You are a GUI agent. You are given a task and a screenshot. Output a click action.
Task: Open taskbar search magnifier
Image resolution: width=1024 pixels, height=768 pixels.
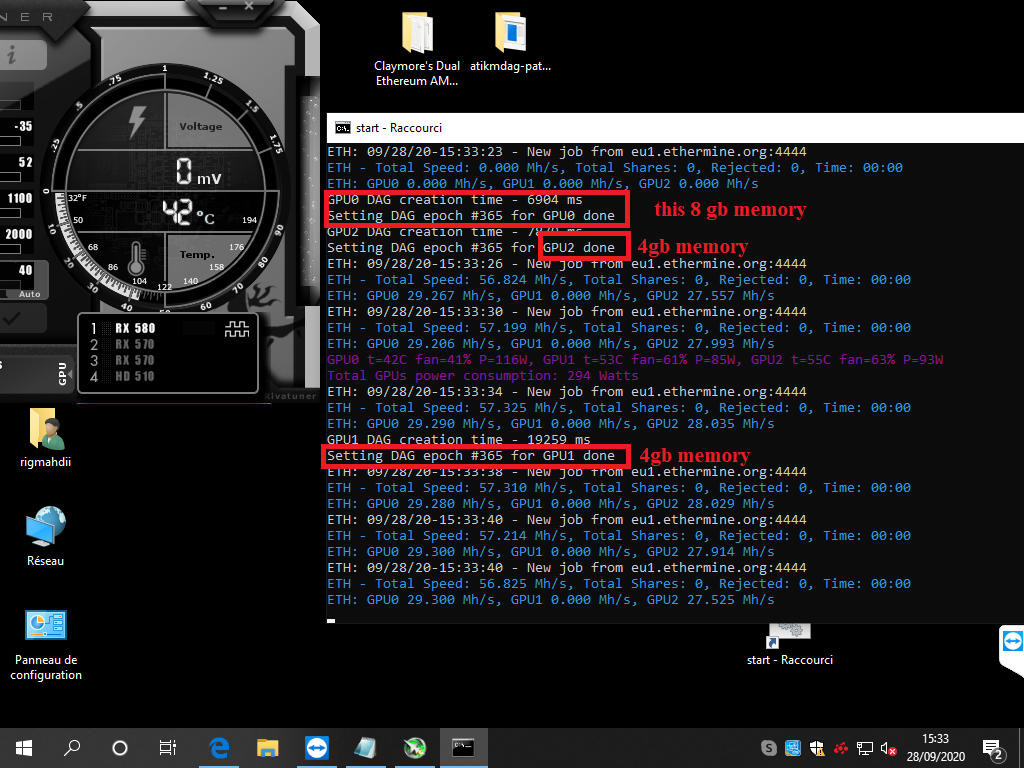72,748
